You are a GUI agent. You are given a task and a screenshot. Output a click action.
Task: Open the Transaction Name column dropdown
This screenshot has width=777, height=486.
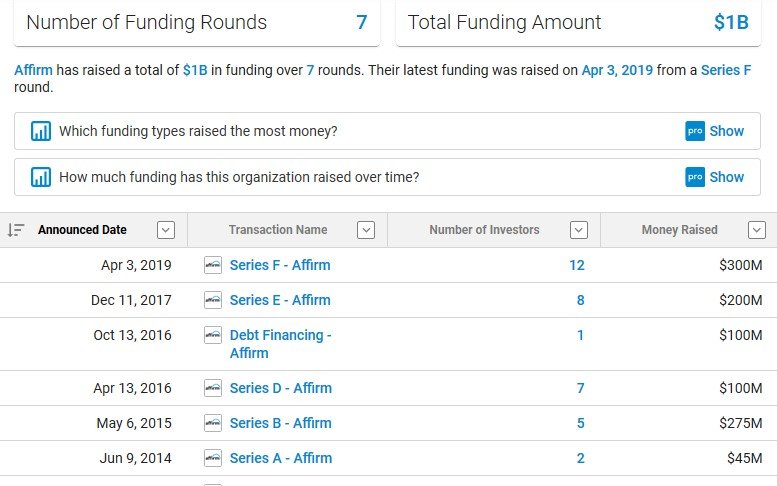[366, 230]
